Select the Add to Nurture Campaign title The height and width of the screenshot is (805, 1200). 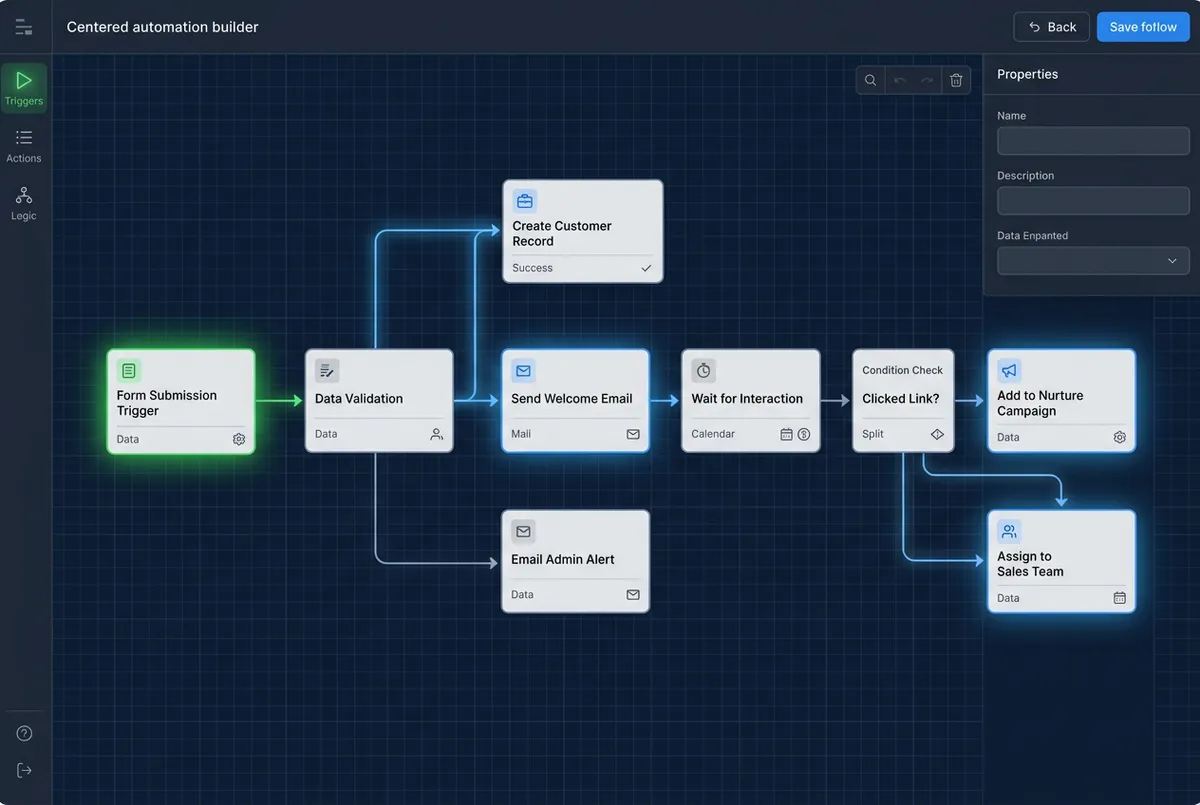pos(1040,403)
